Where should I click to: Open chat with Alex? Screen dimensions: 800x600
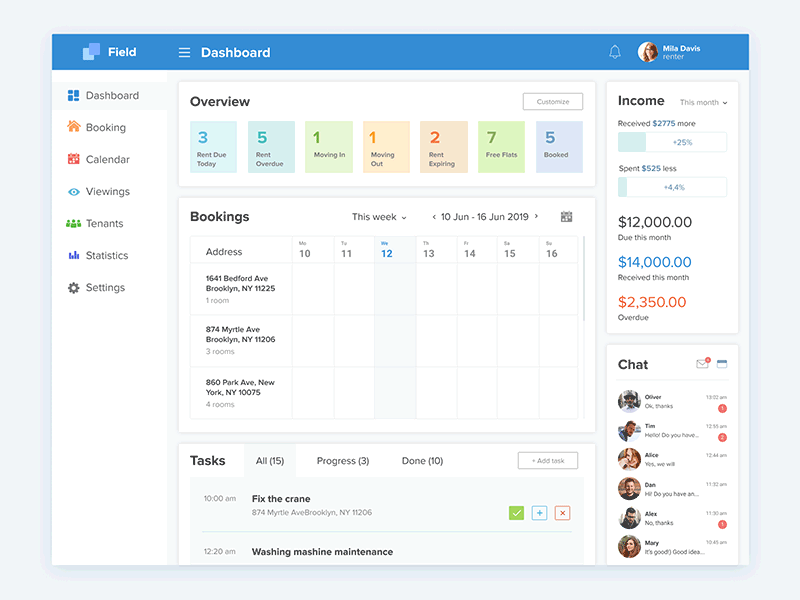click(x=672, y=518)
